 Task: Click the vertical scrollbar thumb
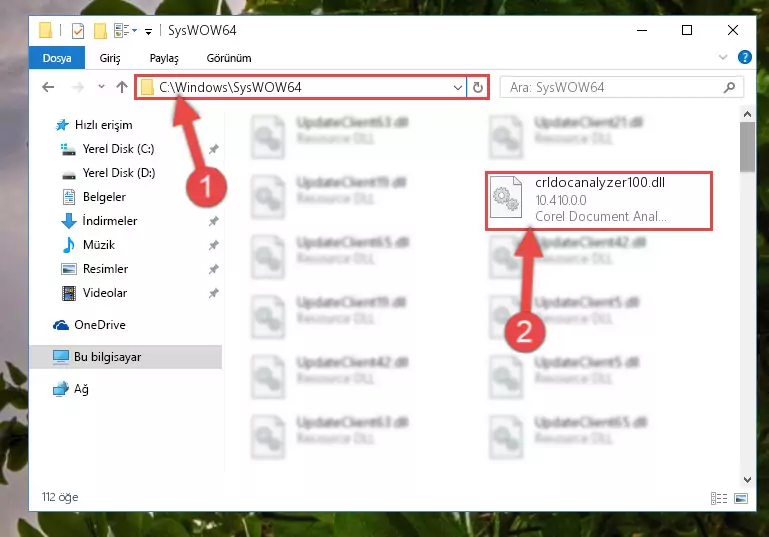747,147
